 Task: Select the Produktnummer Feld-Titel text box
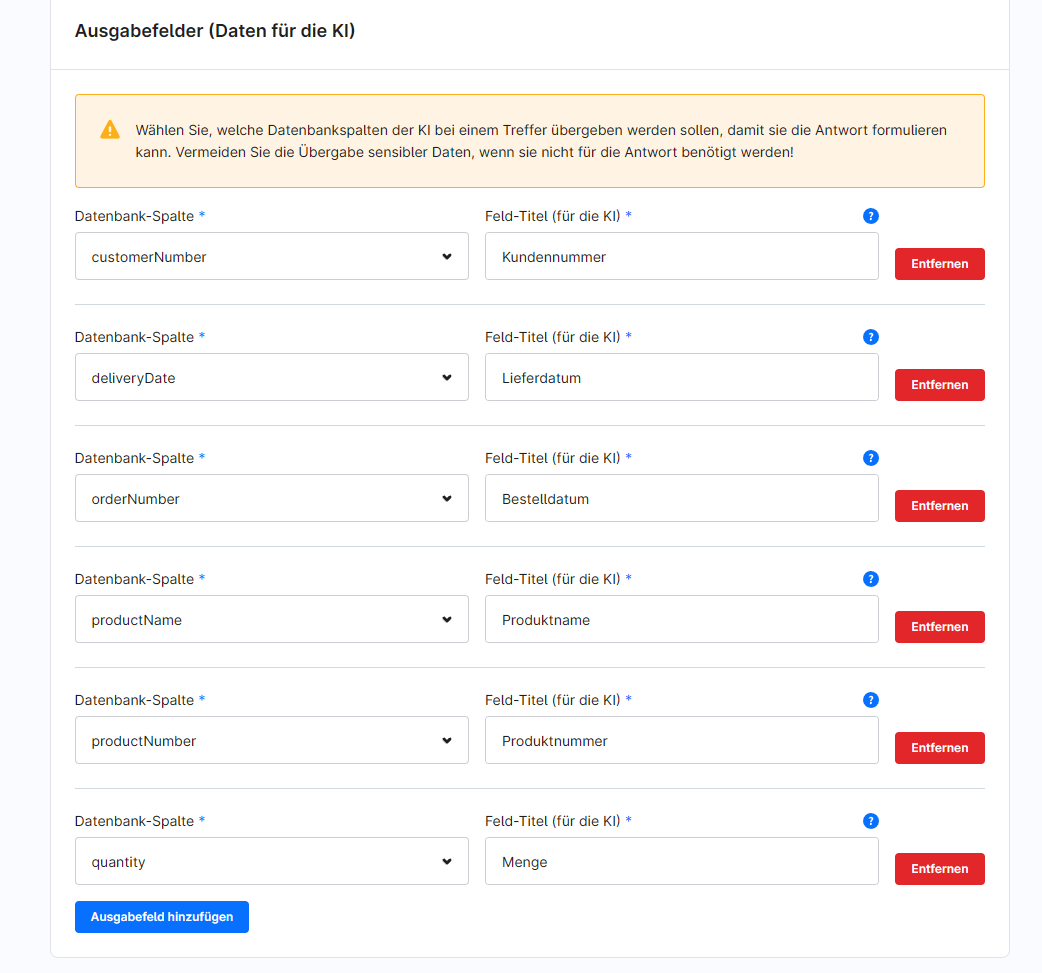pos(681,740)
